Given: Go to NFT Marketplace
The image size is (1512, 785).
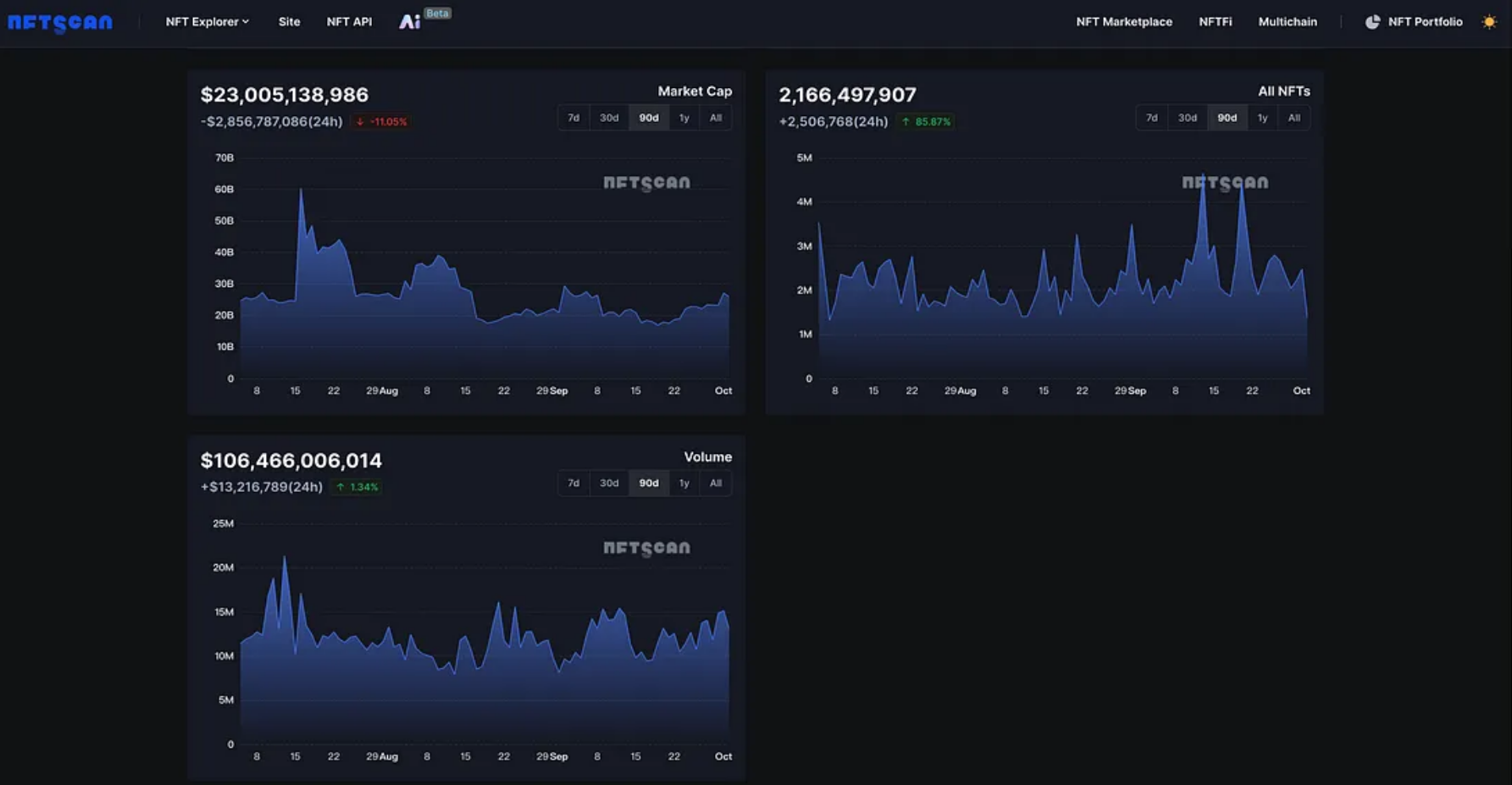Looking at the screenshot, I should (x=1124, y=22).
